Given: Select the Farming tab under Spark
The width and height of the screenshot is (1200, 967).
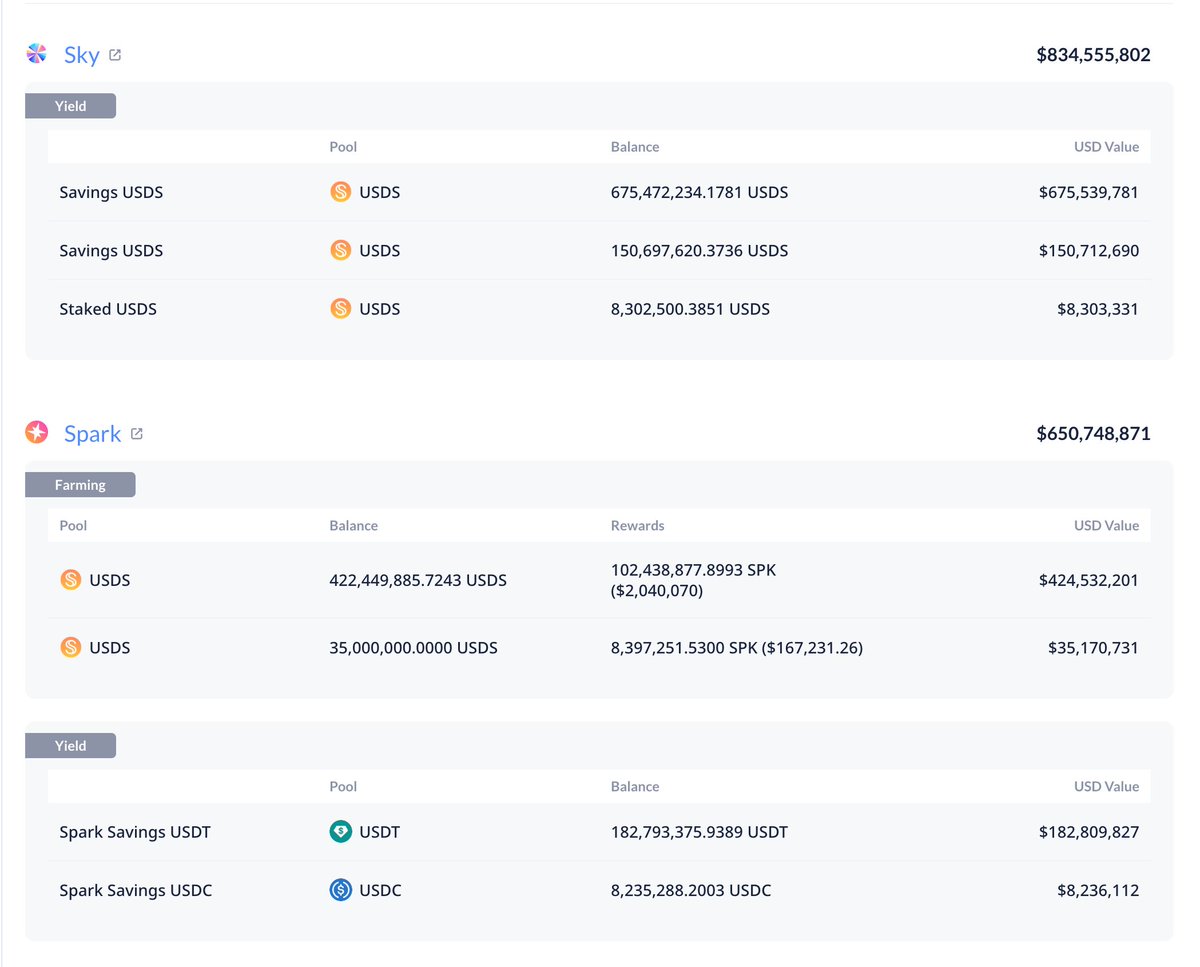Looking at the screenshot, I should pos(80,485).
